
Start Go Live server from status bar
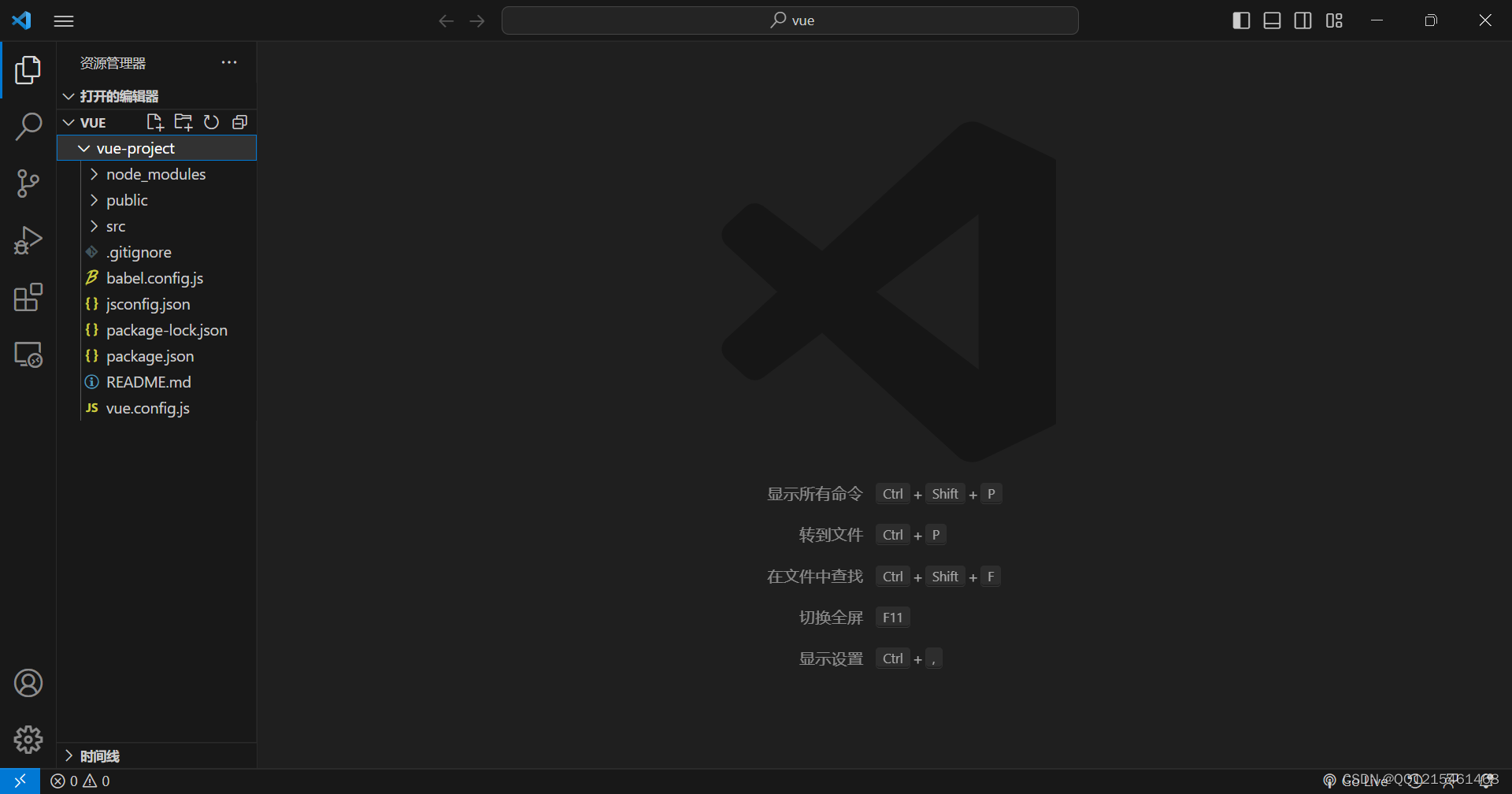pos(1355,781)
